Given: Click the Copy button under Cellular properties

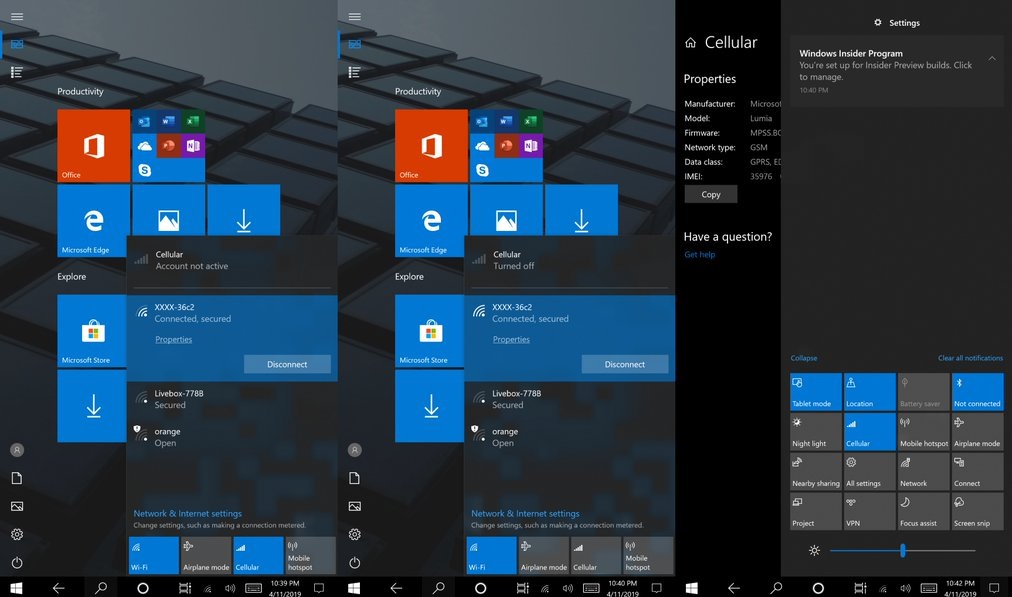Looking at the screenshot, I should pos(711,194).
